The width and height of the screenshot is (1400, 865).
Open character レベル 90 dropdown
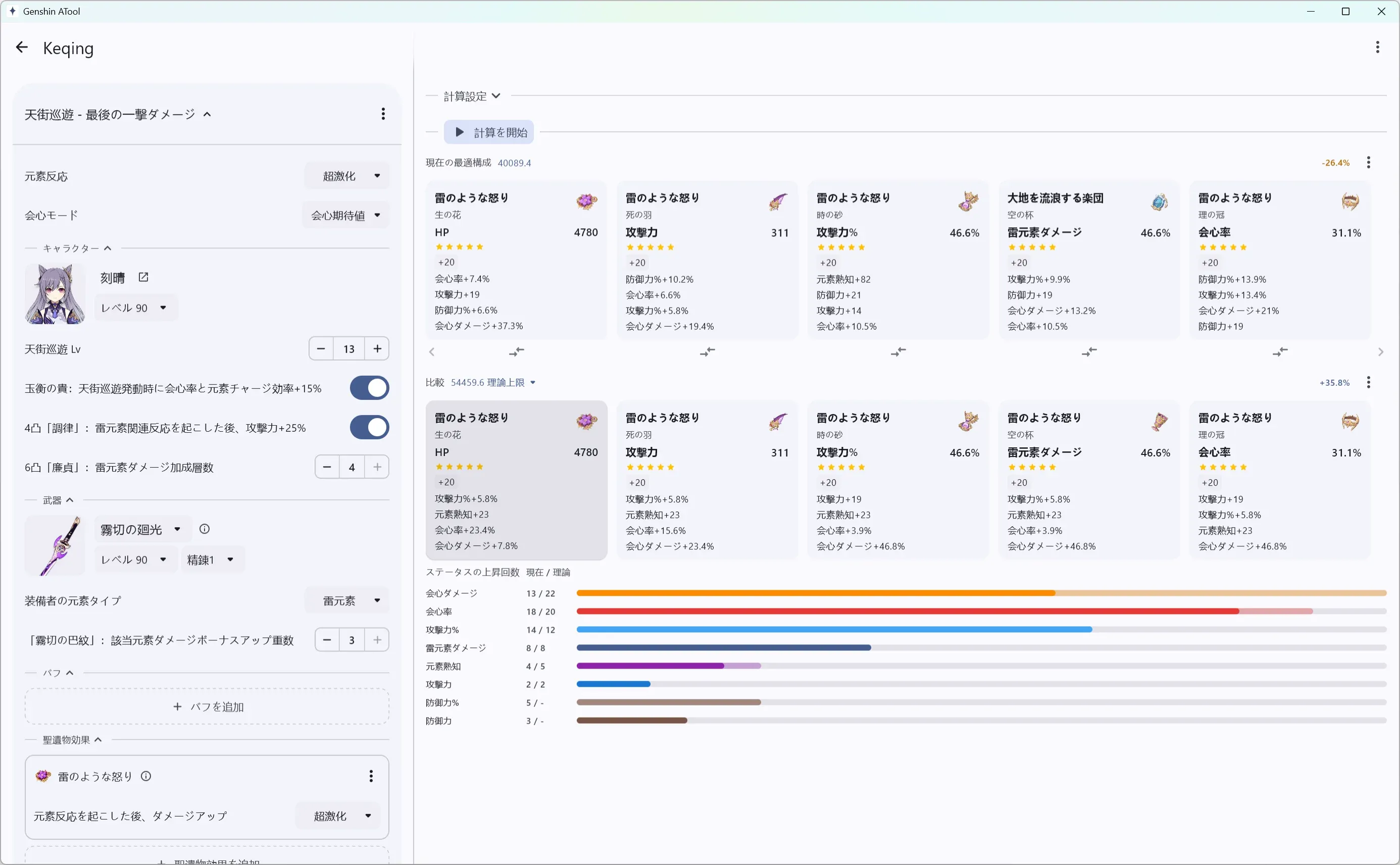click(x=135, y=308)
